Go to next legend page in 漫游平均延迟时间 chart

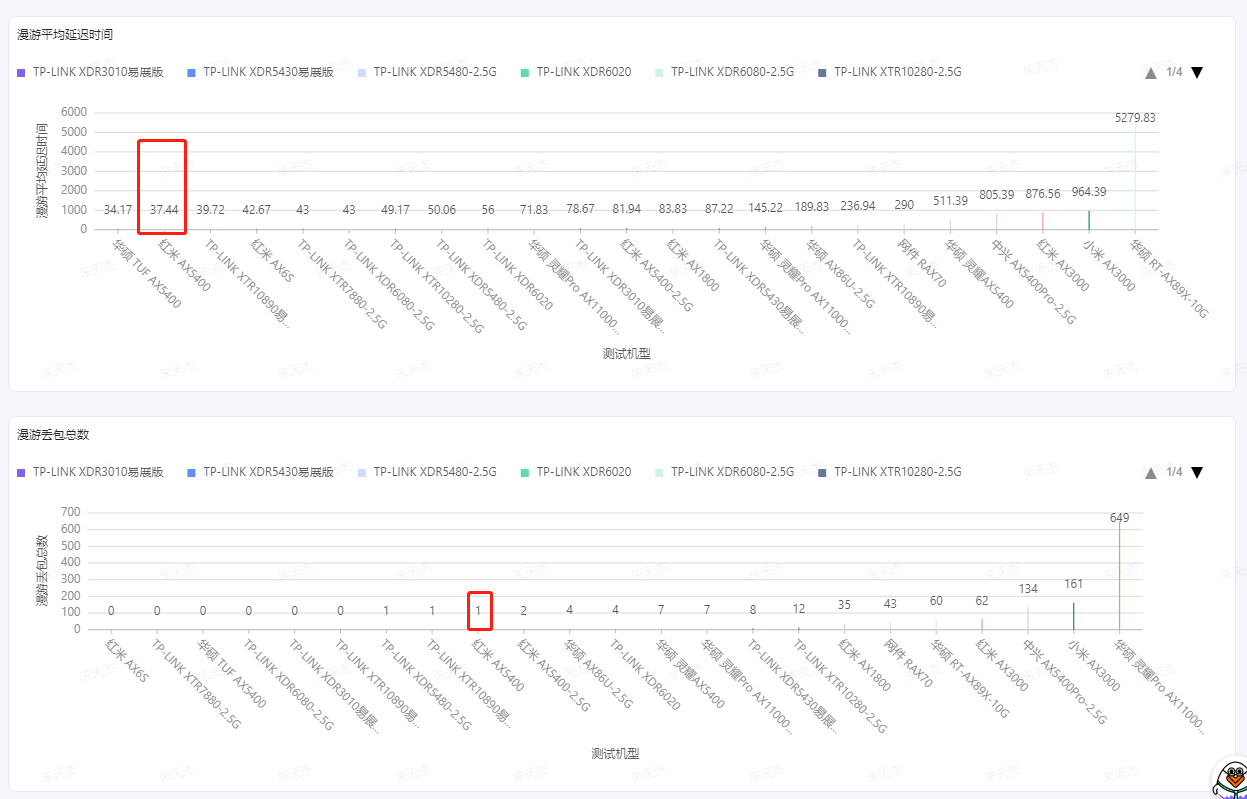click(1197, 72)
